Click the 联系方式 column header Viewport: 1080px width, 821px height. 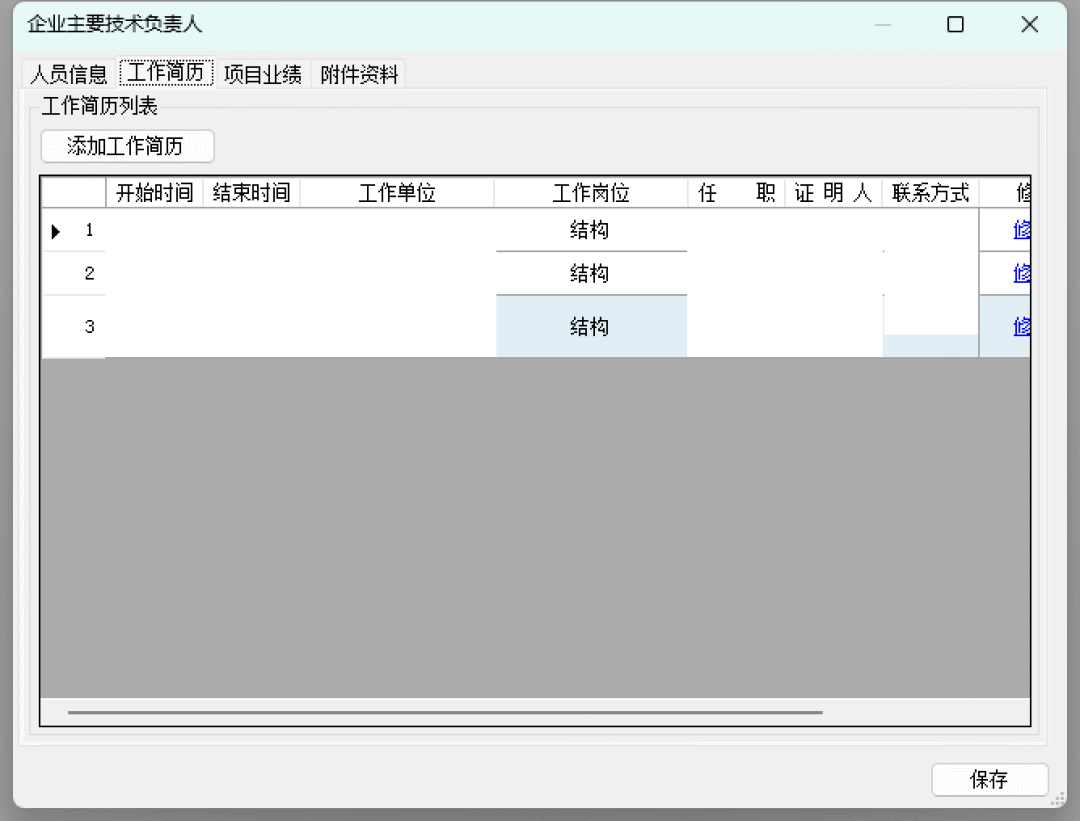point(930,193)
